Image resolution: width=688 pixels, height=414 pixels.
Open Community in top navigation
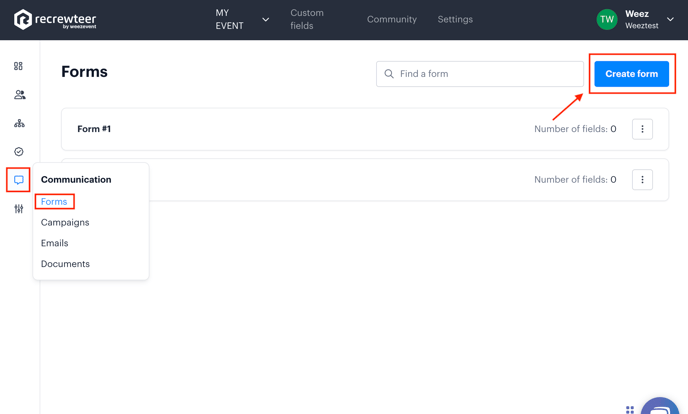tap(392, 19)
